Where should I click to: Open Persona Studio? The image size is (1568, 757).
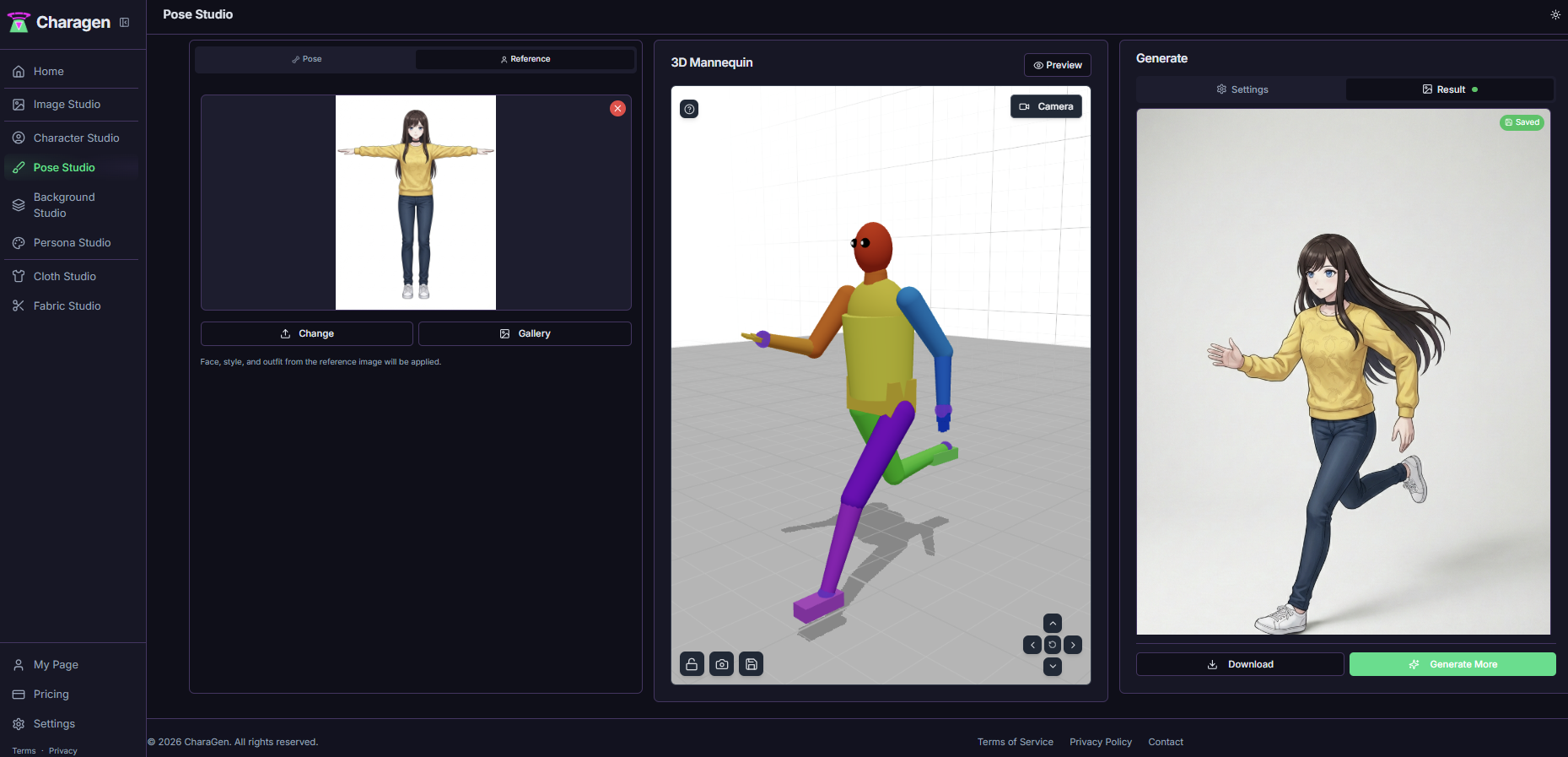click(x=71, y=243)
